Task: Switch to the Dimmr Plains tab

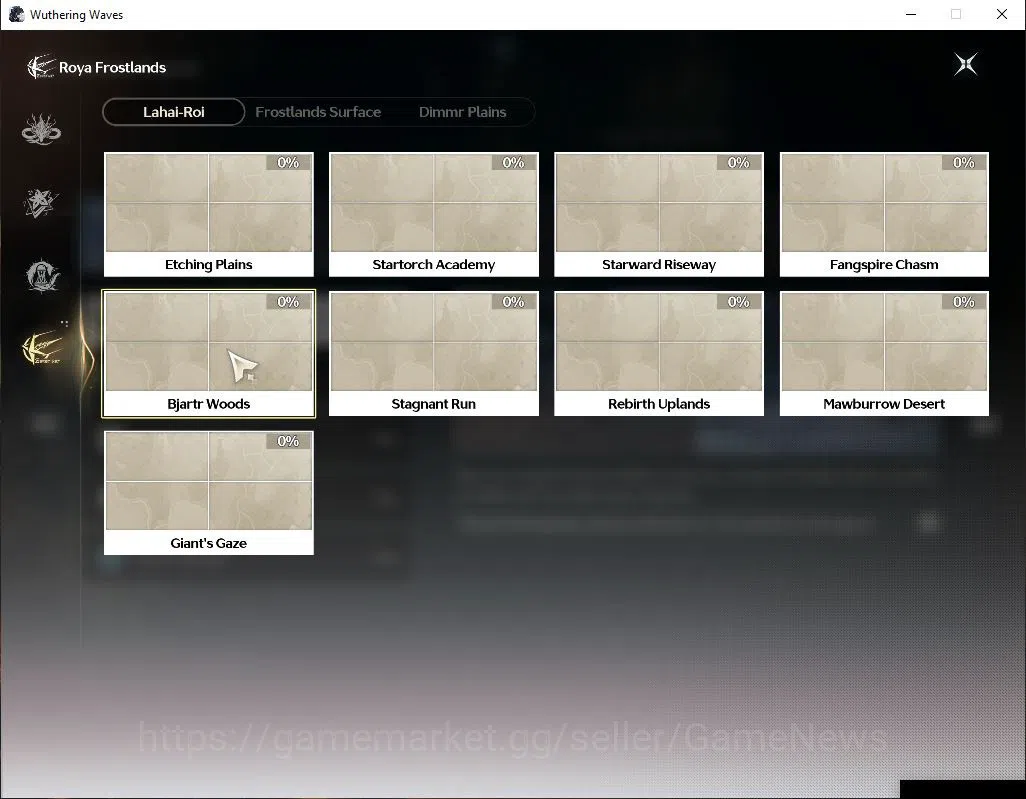Action: coord(463,112)
